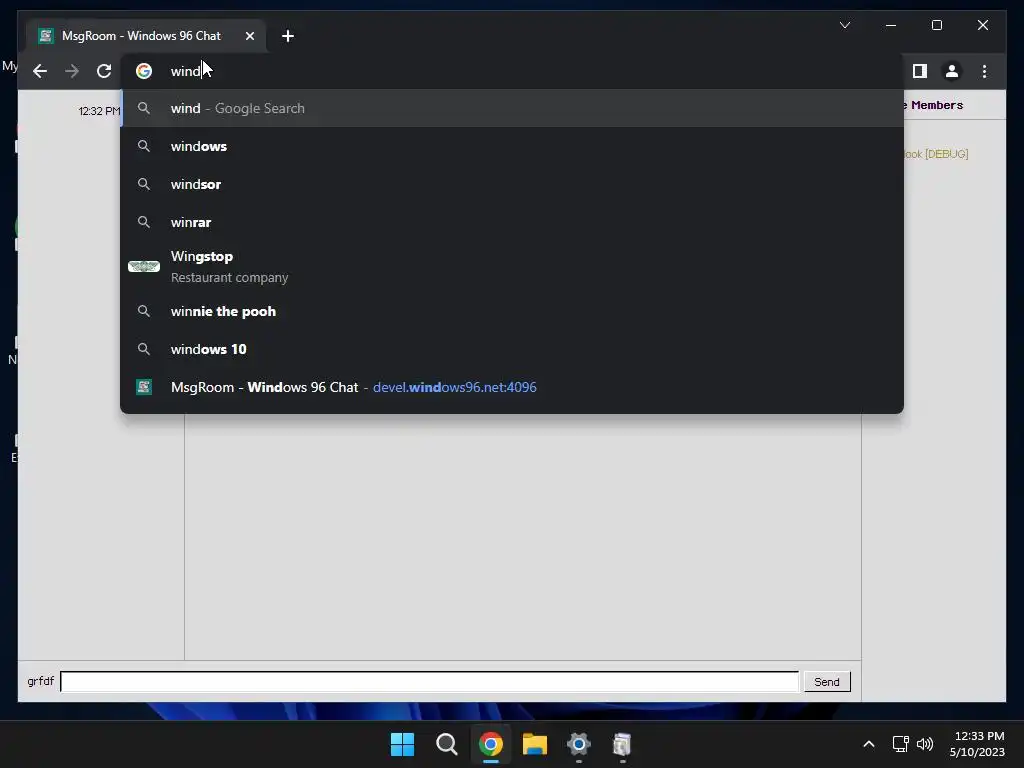
Task: Reload the MsgRoom page
Action: point(104,71)
